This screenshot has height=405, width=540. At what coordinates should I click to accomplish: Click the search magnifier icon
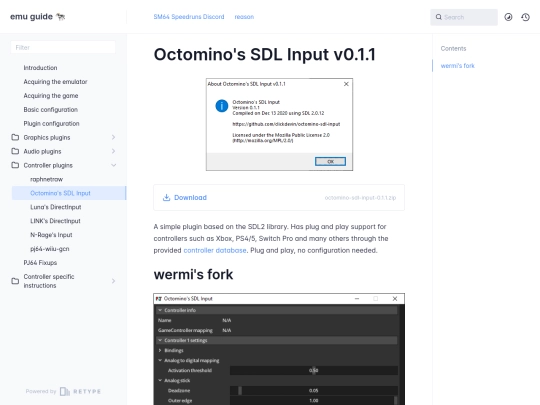coord(439,17)
